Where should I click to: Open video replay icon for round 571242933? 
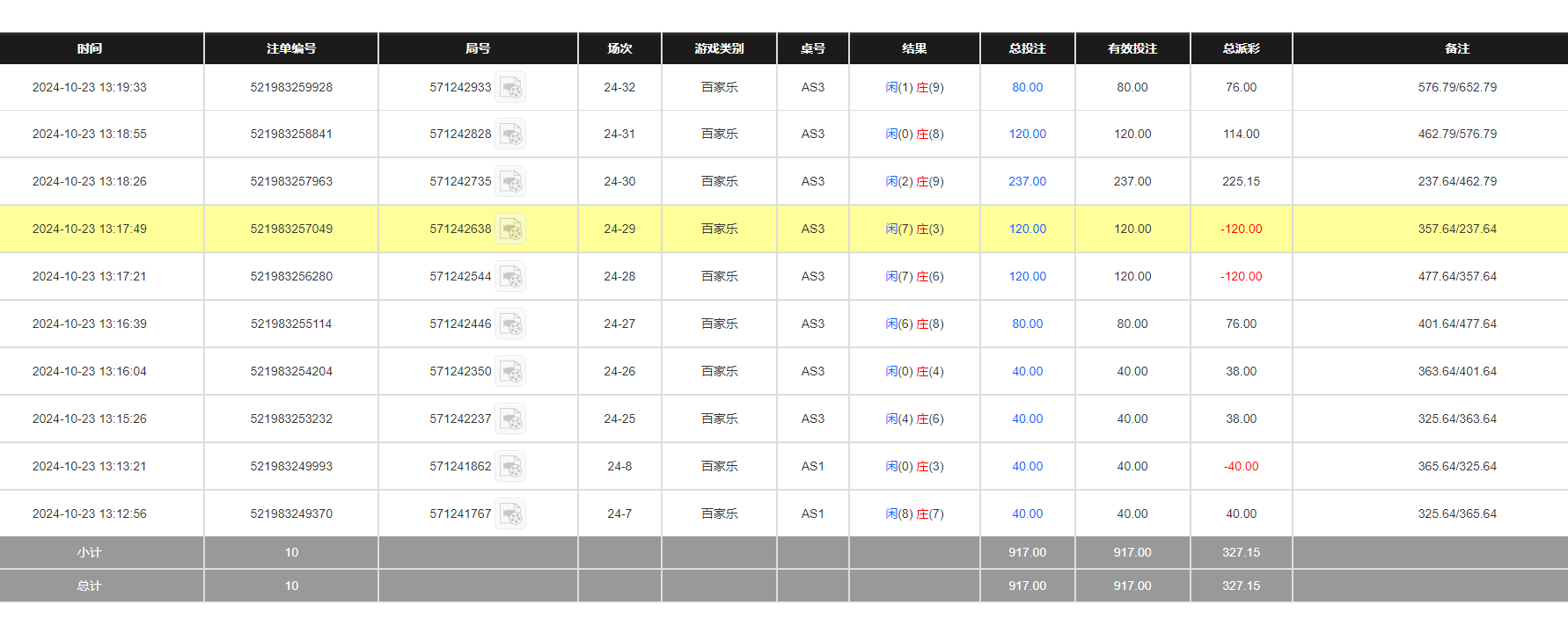[x=510, y=88]
